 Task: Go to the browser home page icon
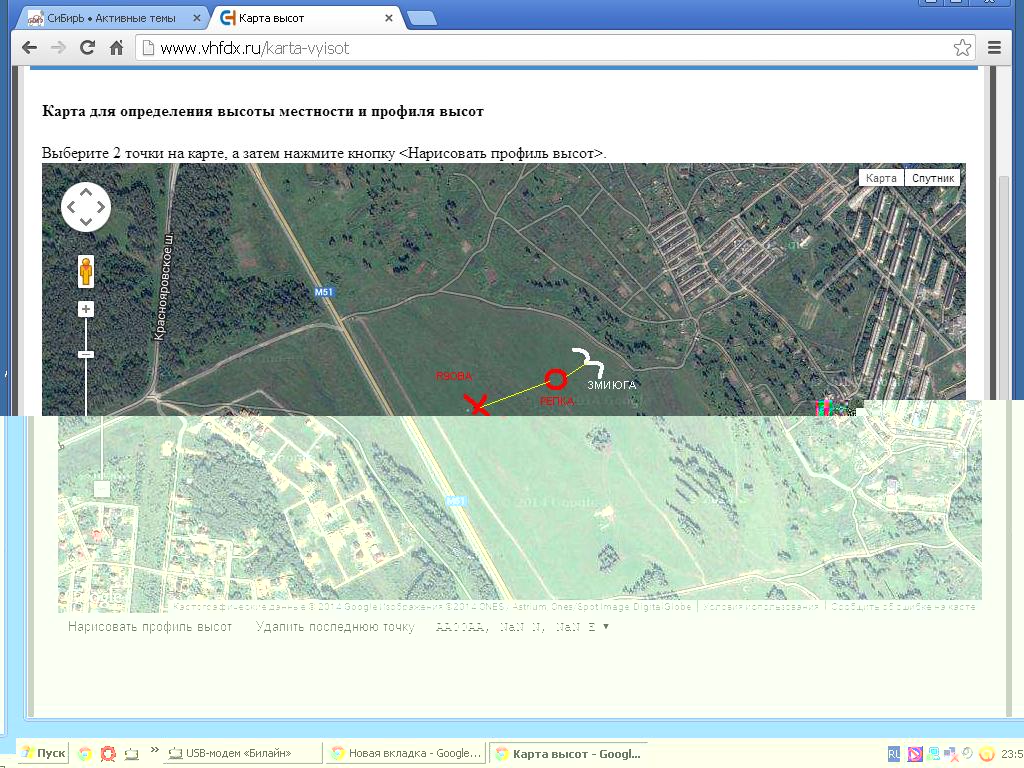[116, 48]
